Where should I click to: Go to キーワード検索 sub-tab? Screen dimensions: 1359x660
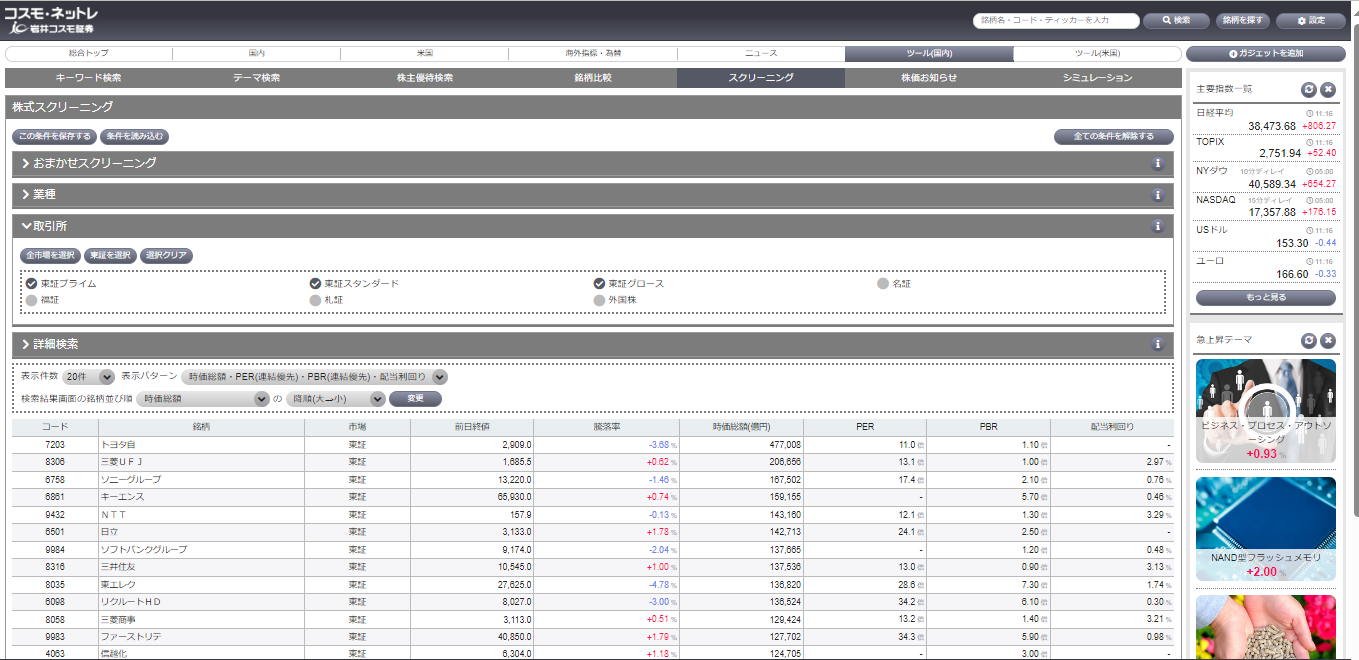coord(89,78)
